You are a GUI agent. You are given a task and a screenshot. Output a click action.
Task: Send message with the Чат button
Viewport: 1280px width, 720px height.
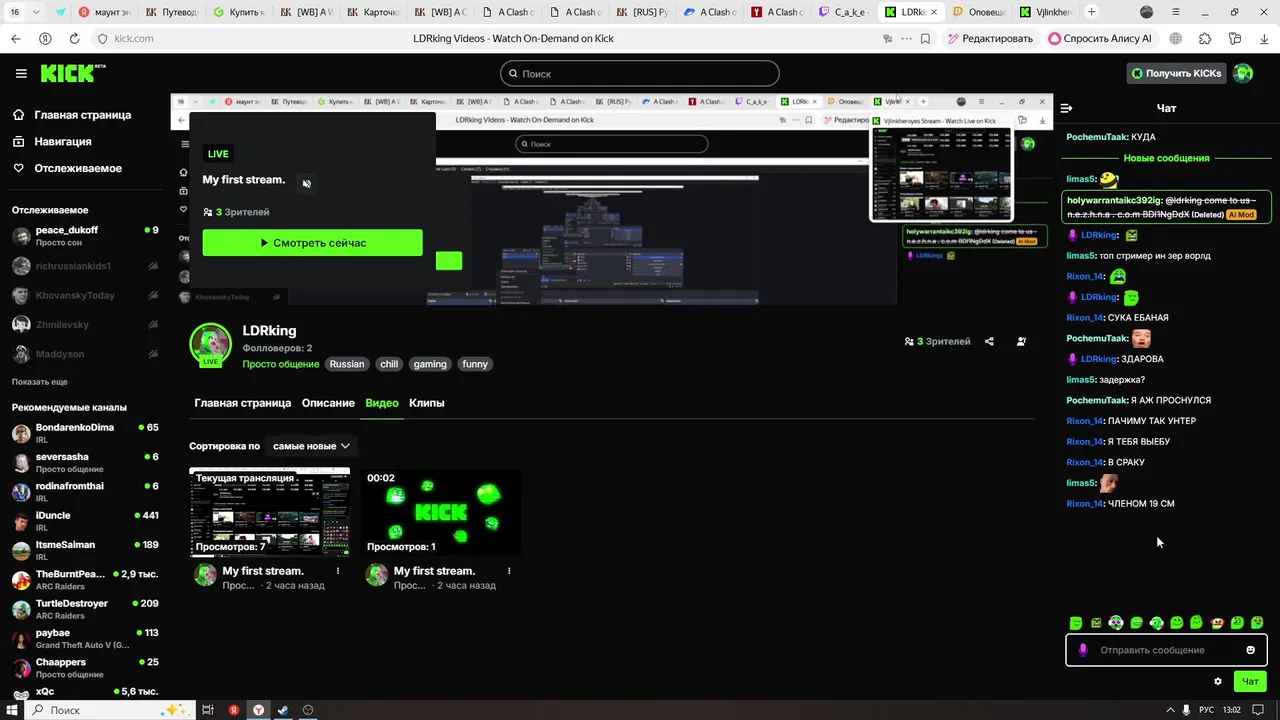click(x=1250, y=681)
